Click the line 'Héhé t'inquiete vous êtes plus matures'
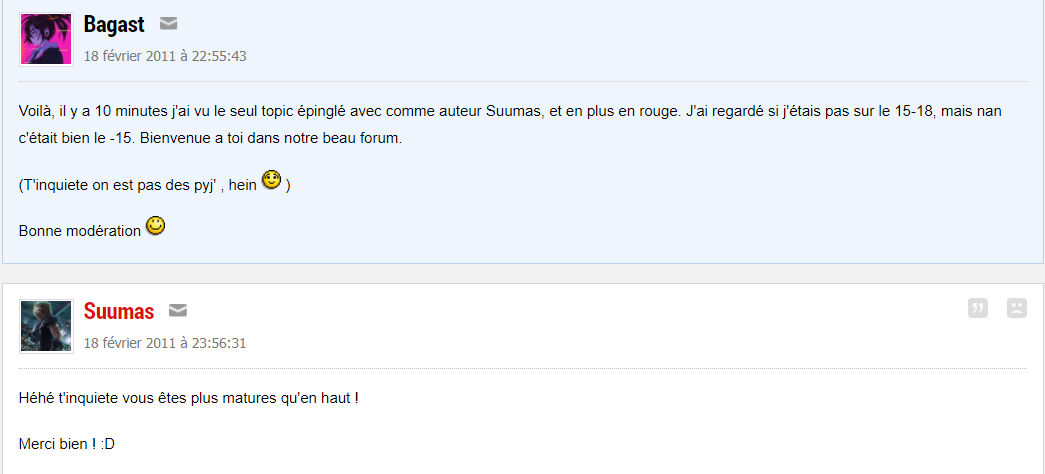 tap(189, 399)
